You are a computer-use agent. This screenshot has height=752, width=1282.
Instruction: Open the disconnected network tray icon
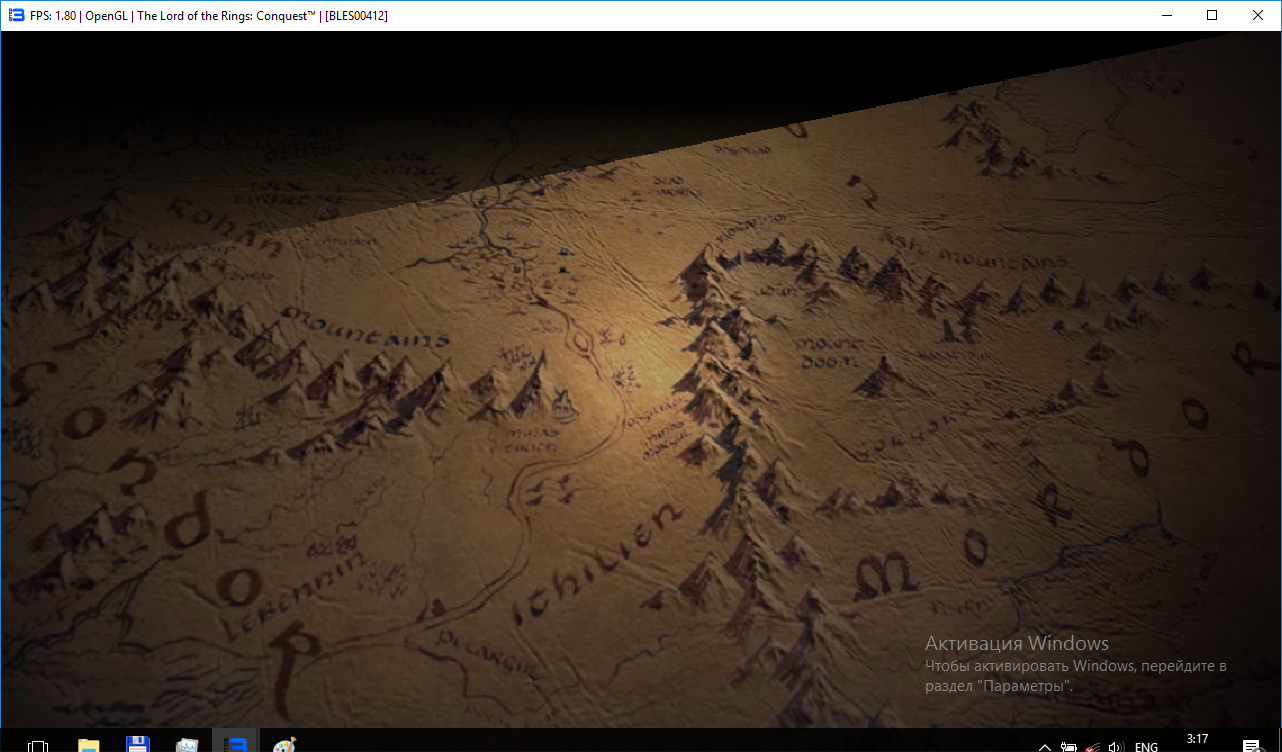[x=1094, y=746]
